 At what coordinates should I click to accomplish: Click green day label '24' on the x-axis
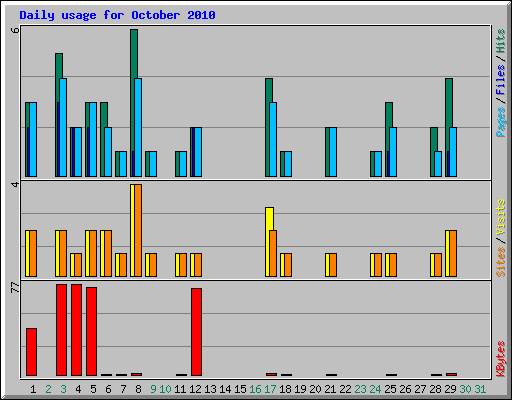[x=375, y=389]
